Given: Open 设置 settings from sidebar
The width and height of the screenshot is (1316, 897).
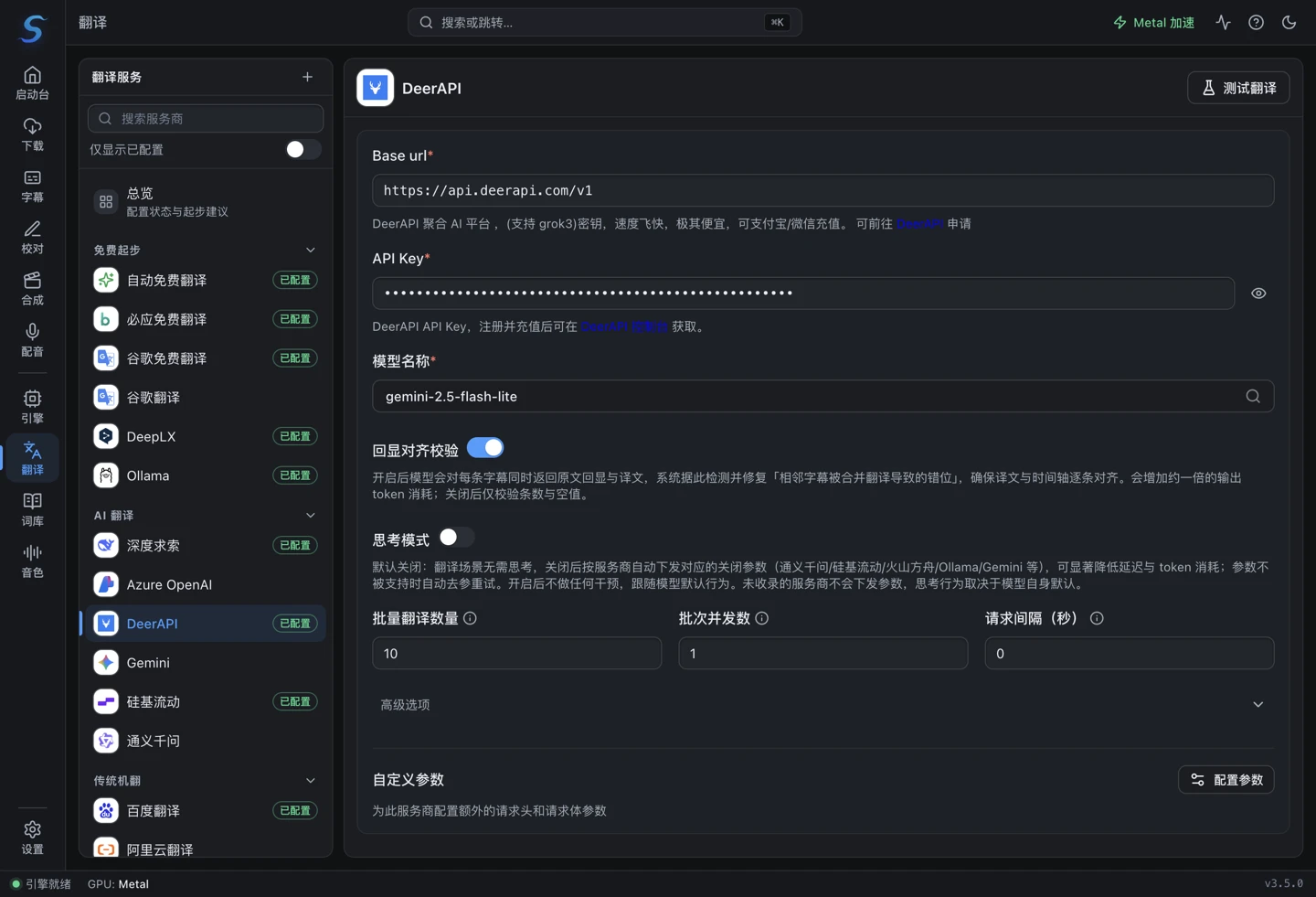Looking at the screenshot, I should pos(32,837).
